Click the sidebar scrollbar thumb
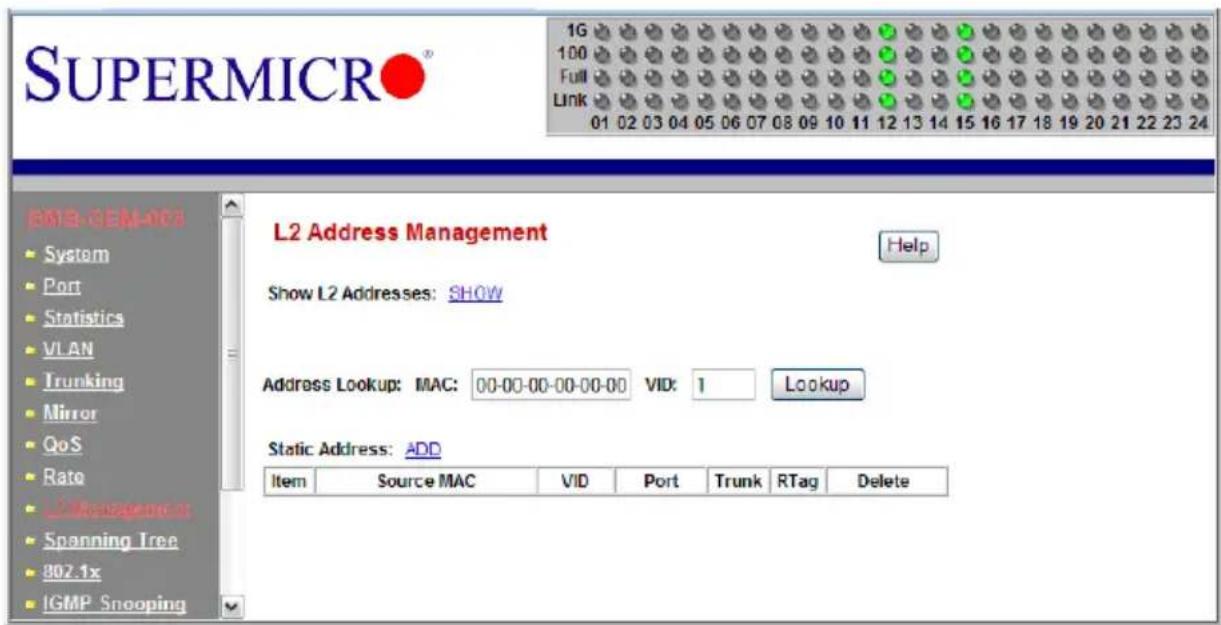Image resolution: width=1221 pixels, height=625 pixels. 232,352
